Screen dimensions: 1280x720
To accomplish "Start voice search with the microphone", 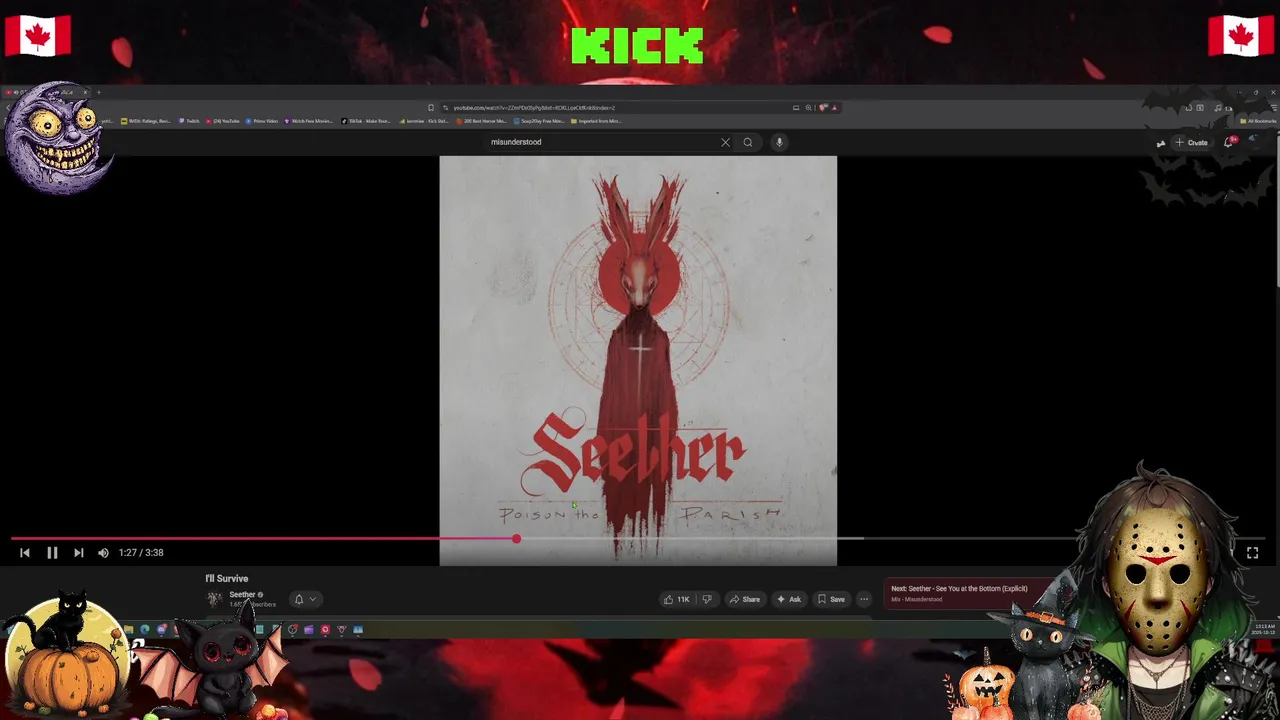I will pos(779,142).
